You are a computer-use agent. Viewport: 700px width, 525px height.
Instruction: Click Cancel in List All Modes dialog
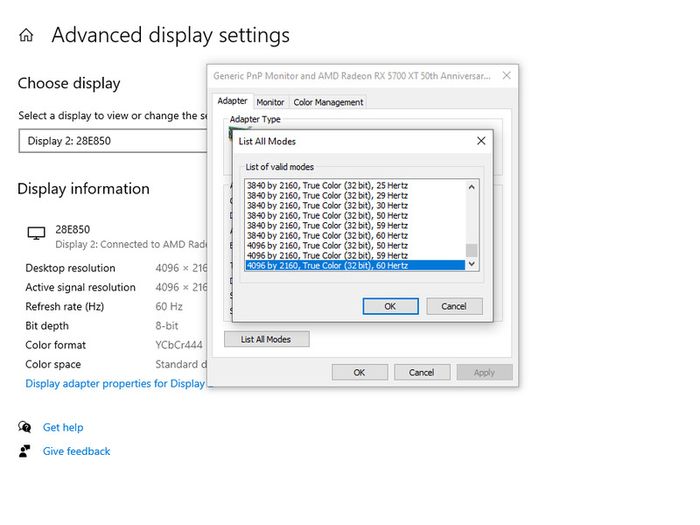pyautogui.click(x=454, y=306)
